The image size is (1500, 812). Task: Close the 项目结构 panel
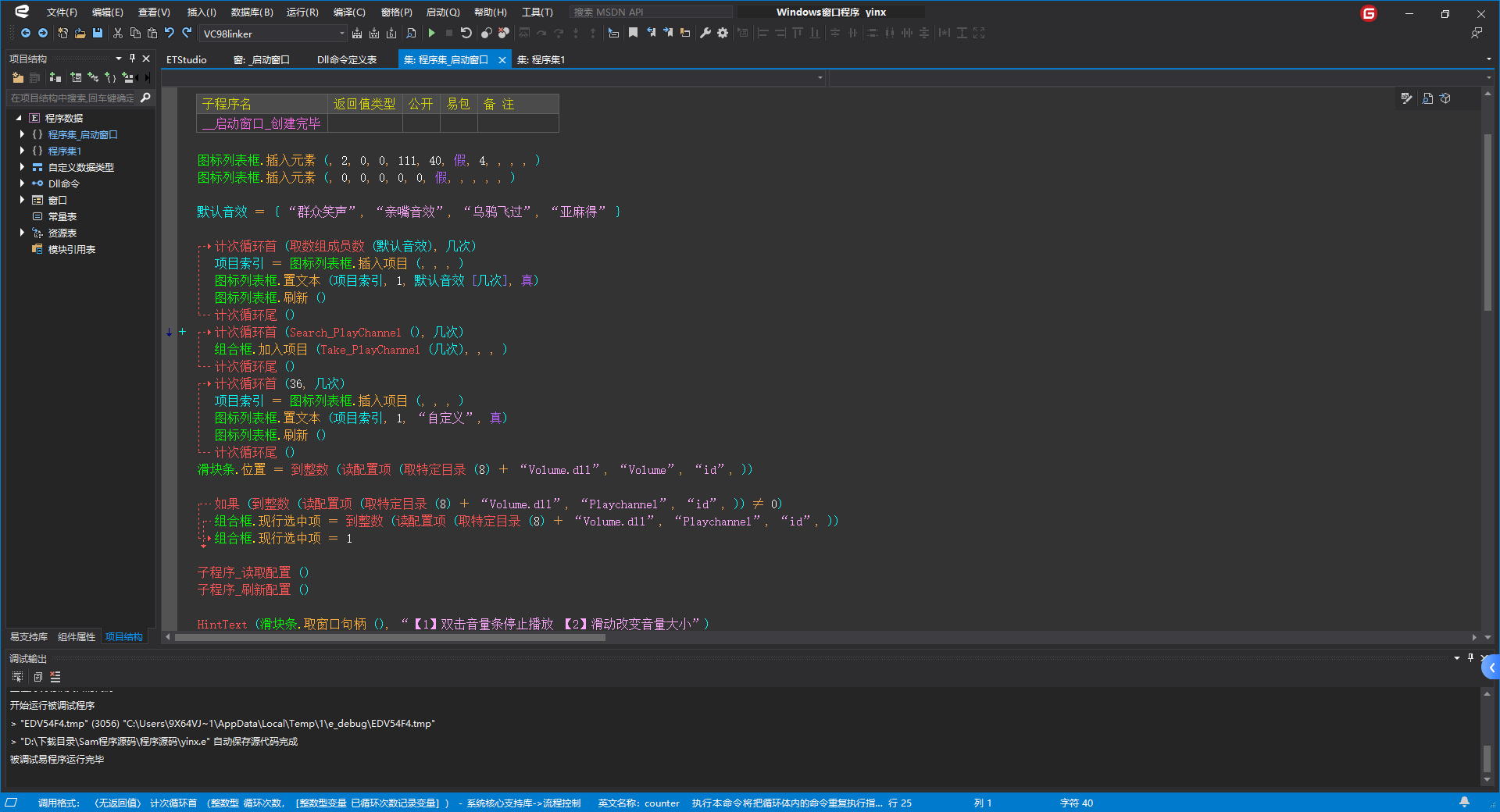146,59
